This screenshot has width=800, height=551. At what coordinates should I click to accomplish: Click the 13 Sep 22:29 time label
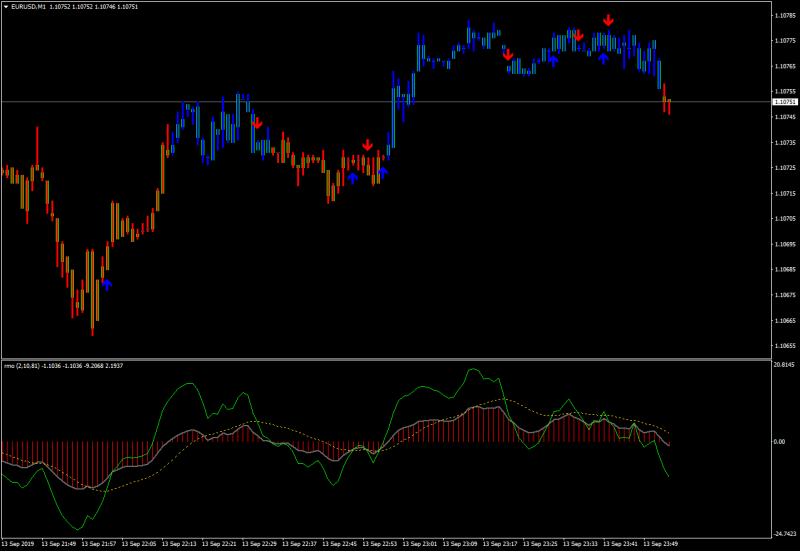pyautogui.click(x=259, y=544)
